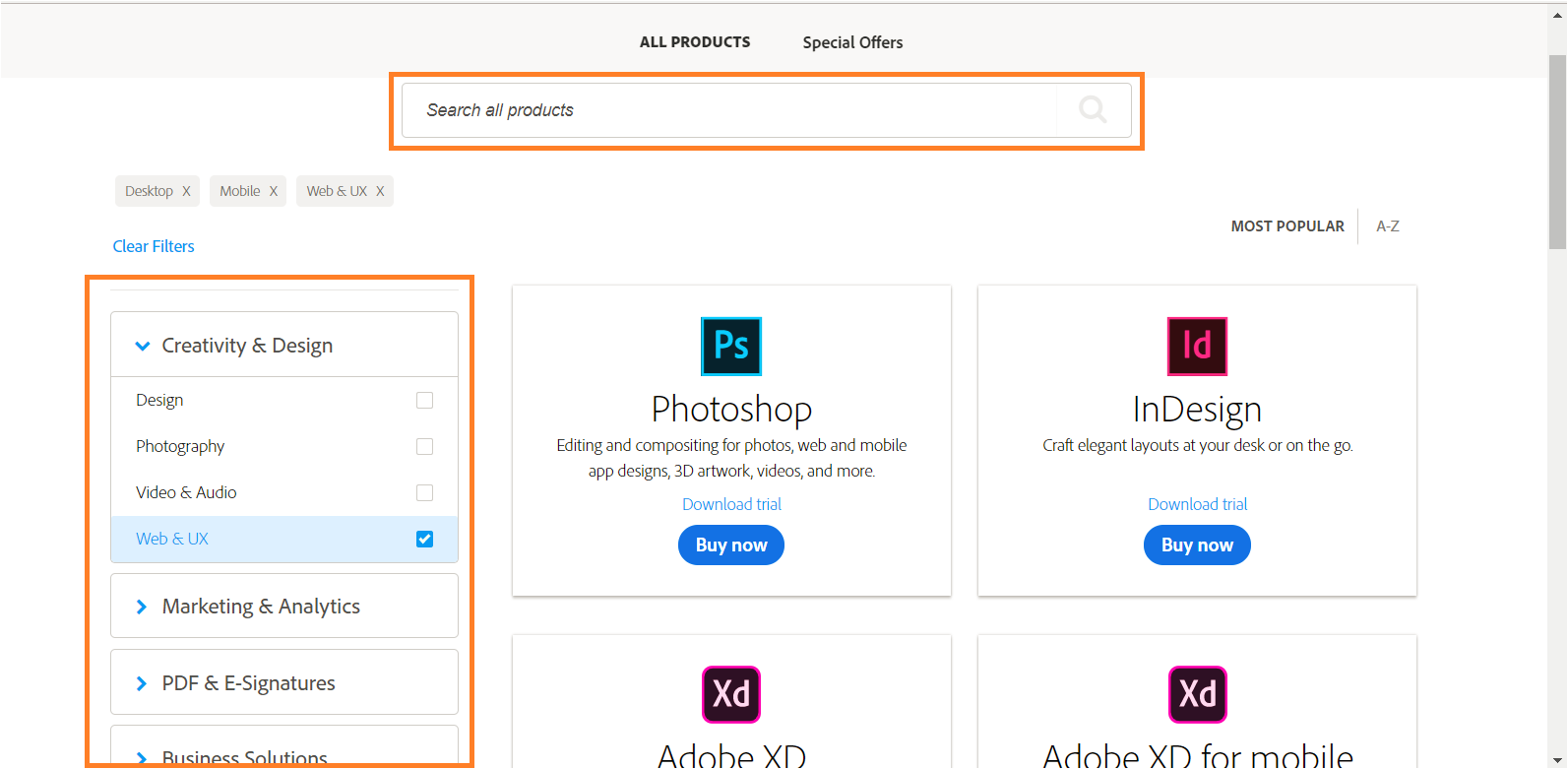Screen dimensions: 1568x769
Task: Click the Photoshop Ps product icon
Action: (731, 346)
